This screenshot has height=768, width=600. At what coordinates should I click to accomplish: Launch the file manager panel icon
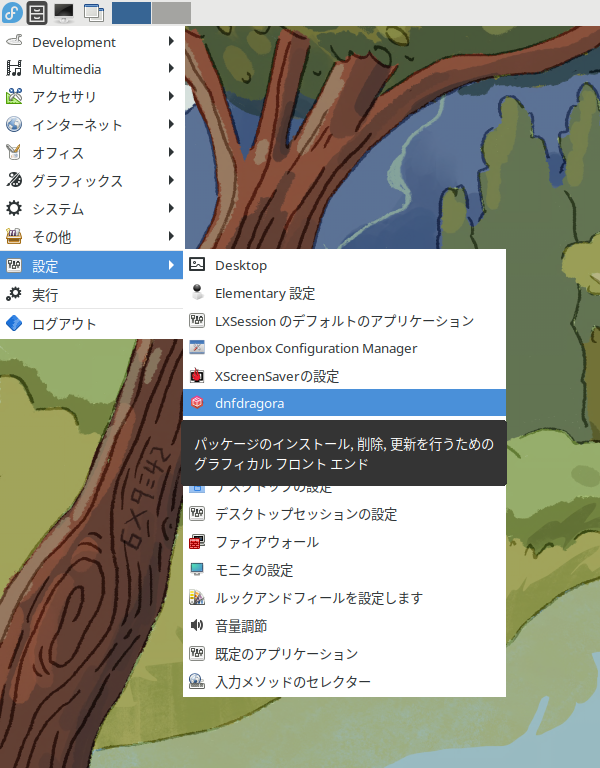pyautogui.click(x=37, y=12)
